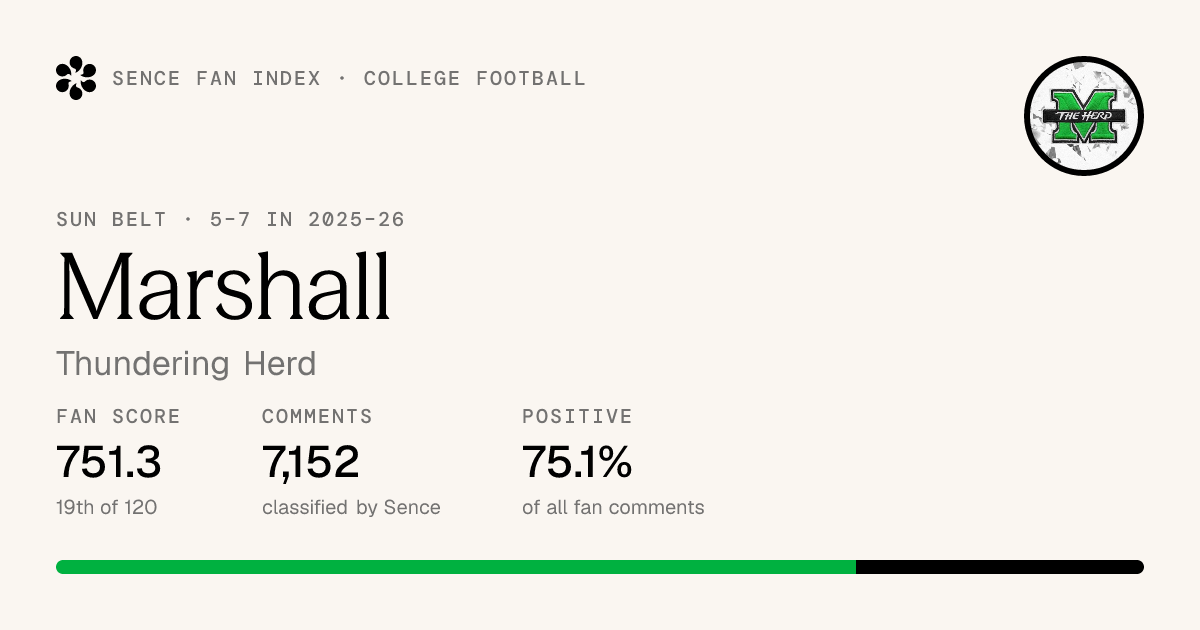Click the 751.3 fan score value
This screenshot has height=630, width=1200.
pos(109,462)
